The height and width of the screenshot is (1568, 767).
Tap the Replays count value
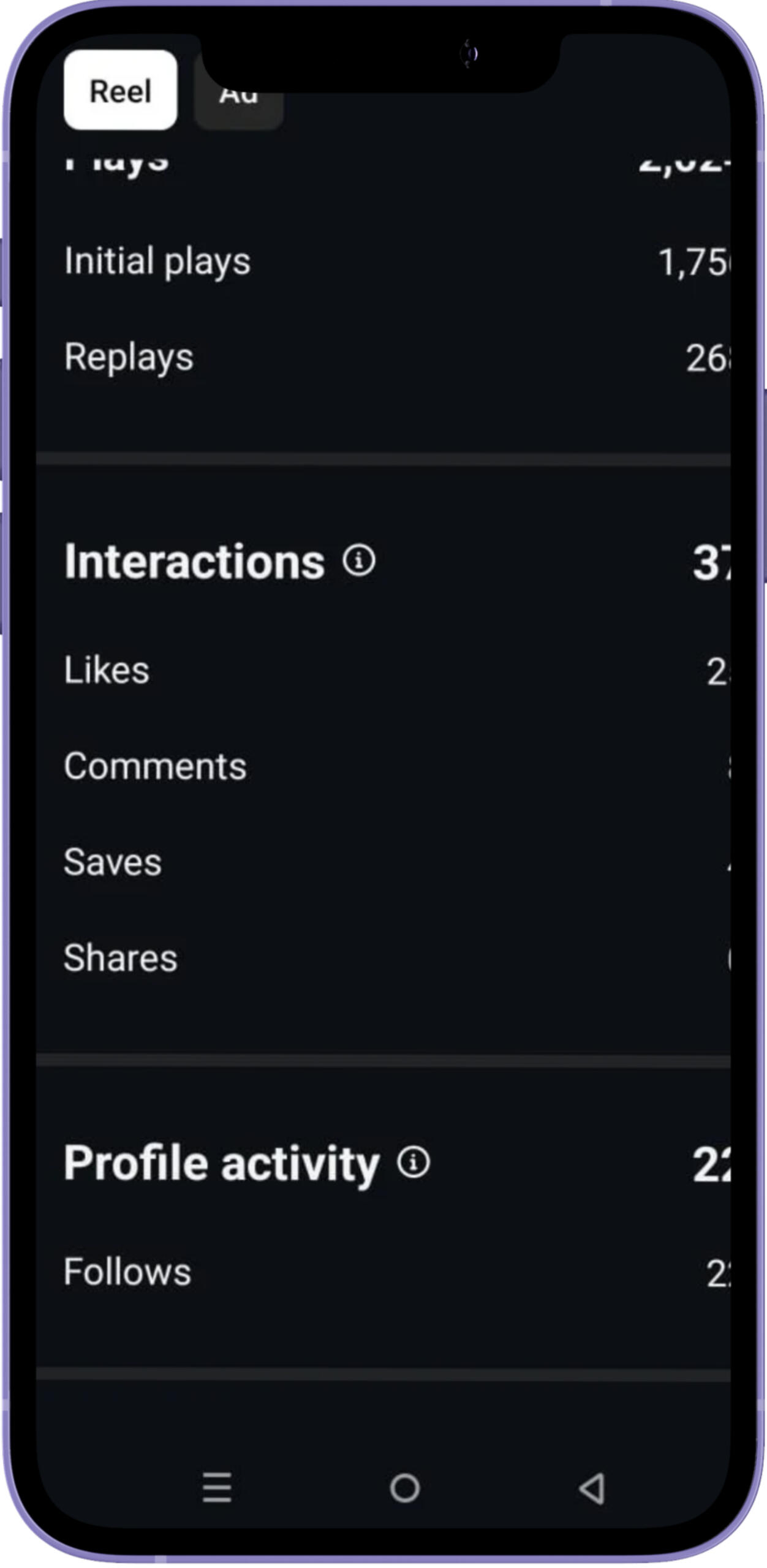(708, 358)
